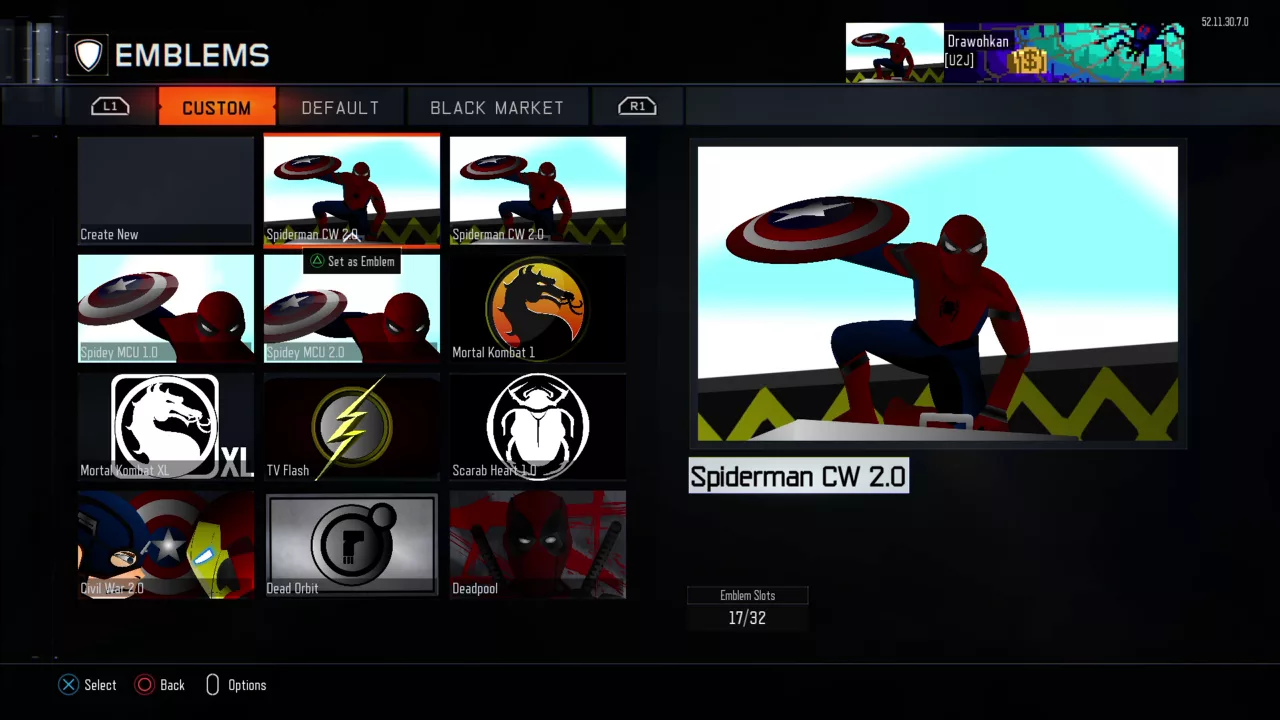Click the L1 shoulder button icon

click(x=110, y=106)
